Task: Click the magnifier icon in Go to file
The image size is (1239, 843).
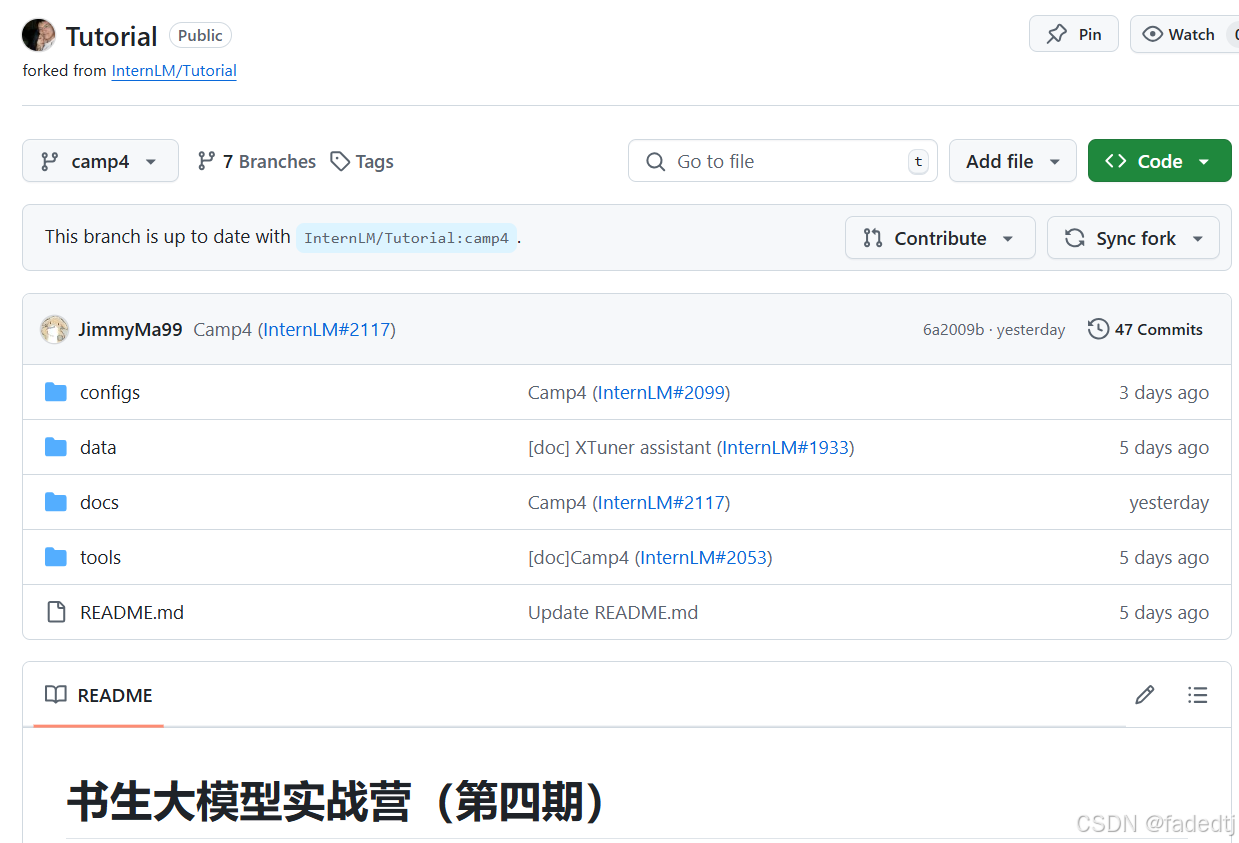Action: pos(656,161)
